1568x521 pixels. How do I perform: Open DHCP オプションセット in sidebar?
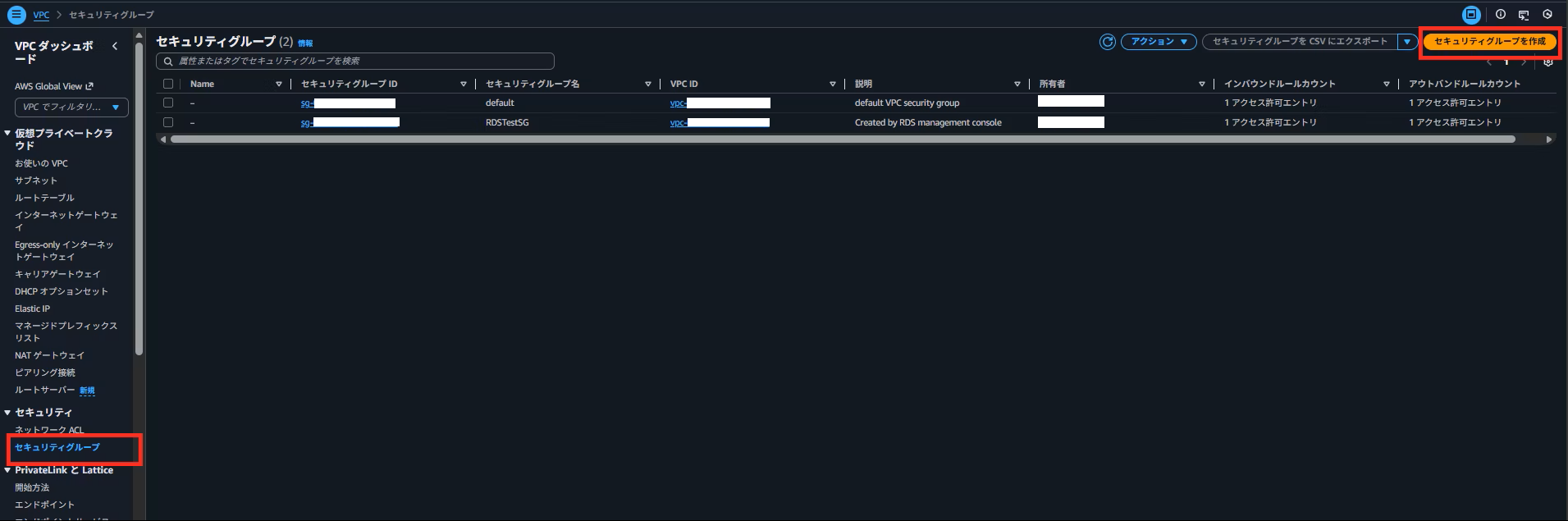pyautogui.click(x=62, y=291)
